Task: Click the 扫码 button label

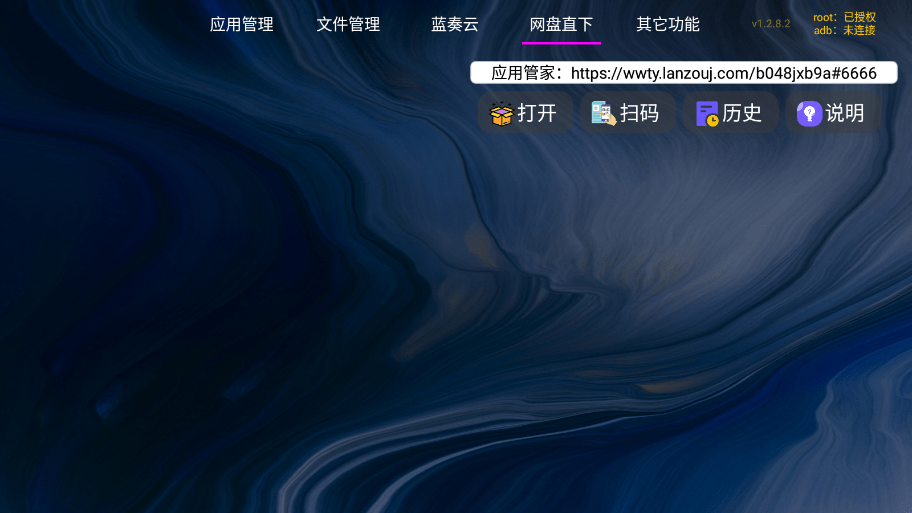Action: (639, 113)
